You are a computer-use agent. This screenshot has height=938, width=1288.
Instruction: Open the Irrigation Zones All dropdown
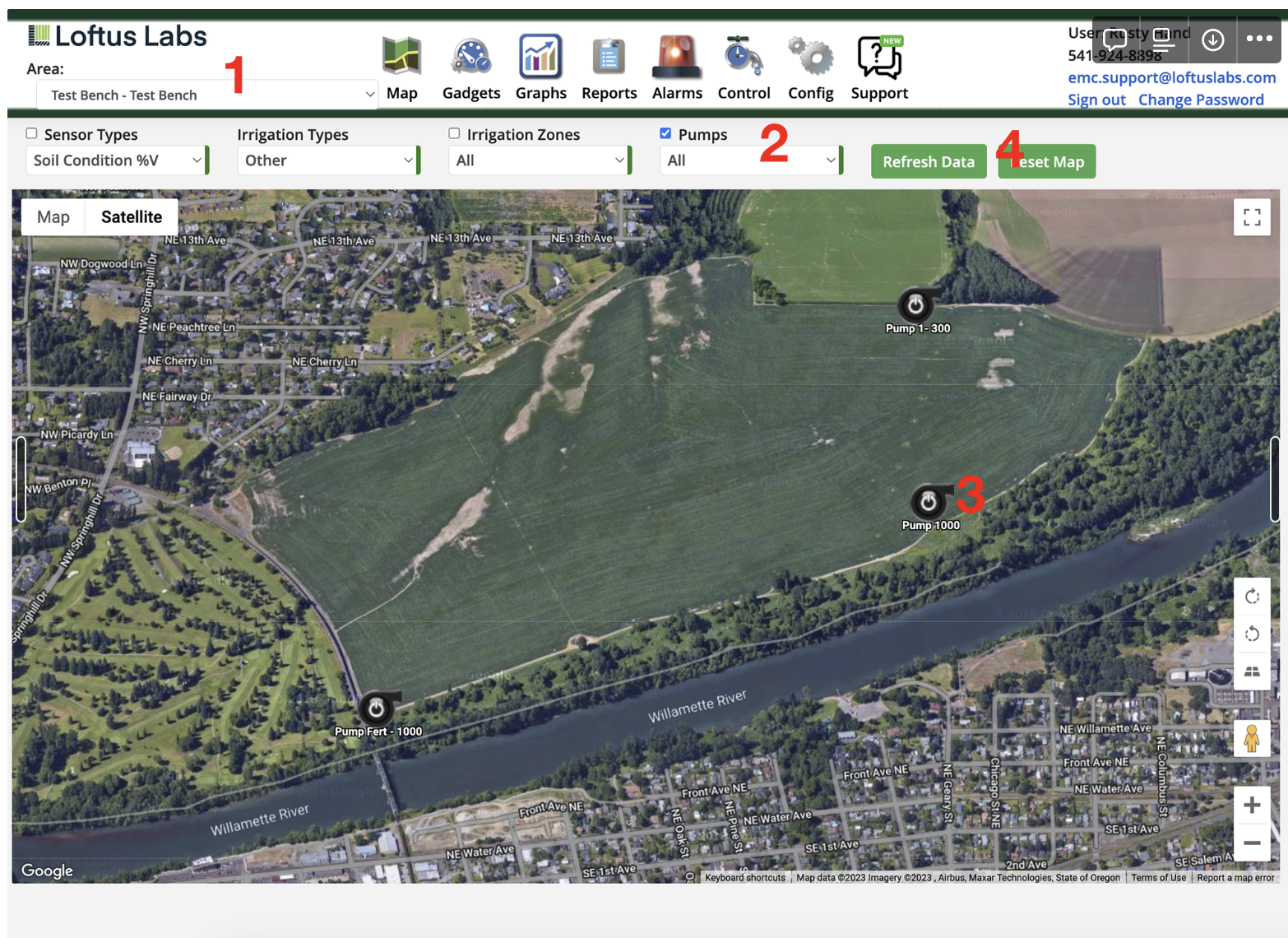coord(539,160)
